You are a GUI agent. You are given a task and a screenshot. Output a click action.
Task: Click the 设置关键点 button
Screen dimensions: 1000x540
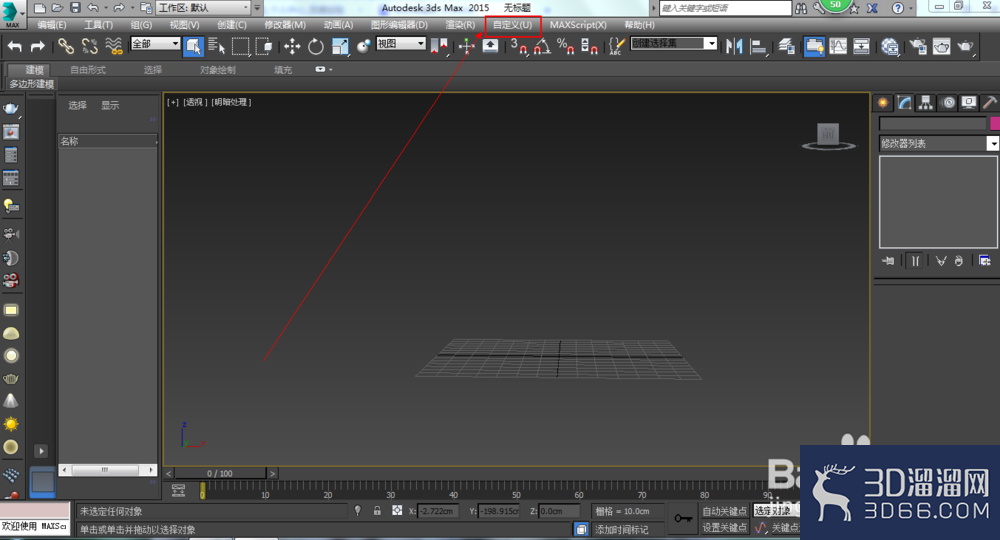[724, 527]
